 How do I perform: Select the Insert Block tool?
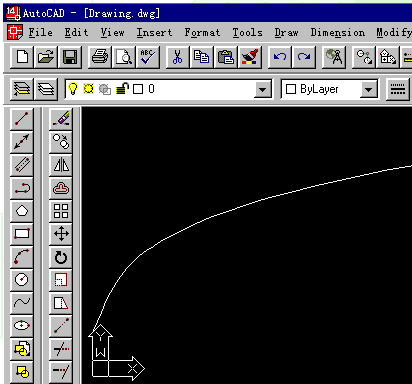click(22, 349)
